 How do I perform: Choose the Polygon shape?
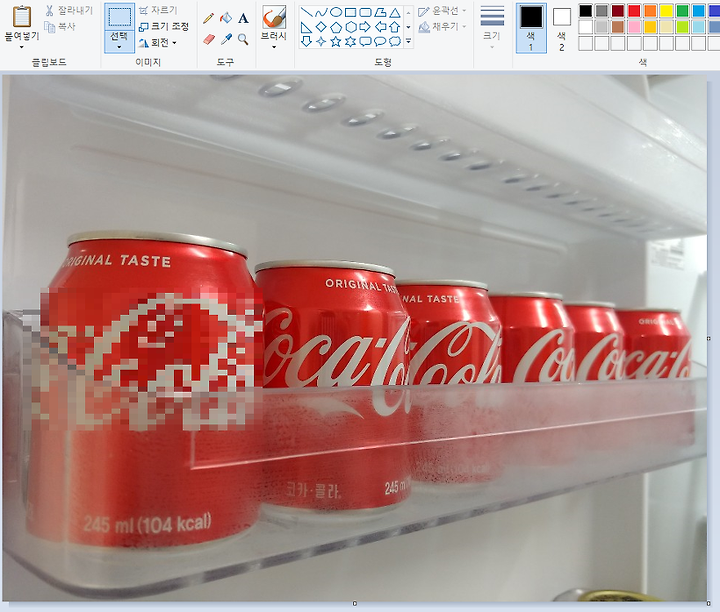pyautogui.click(x=380, y=12)
